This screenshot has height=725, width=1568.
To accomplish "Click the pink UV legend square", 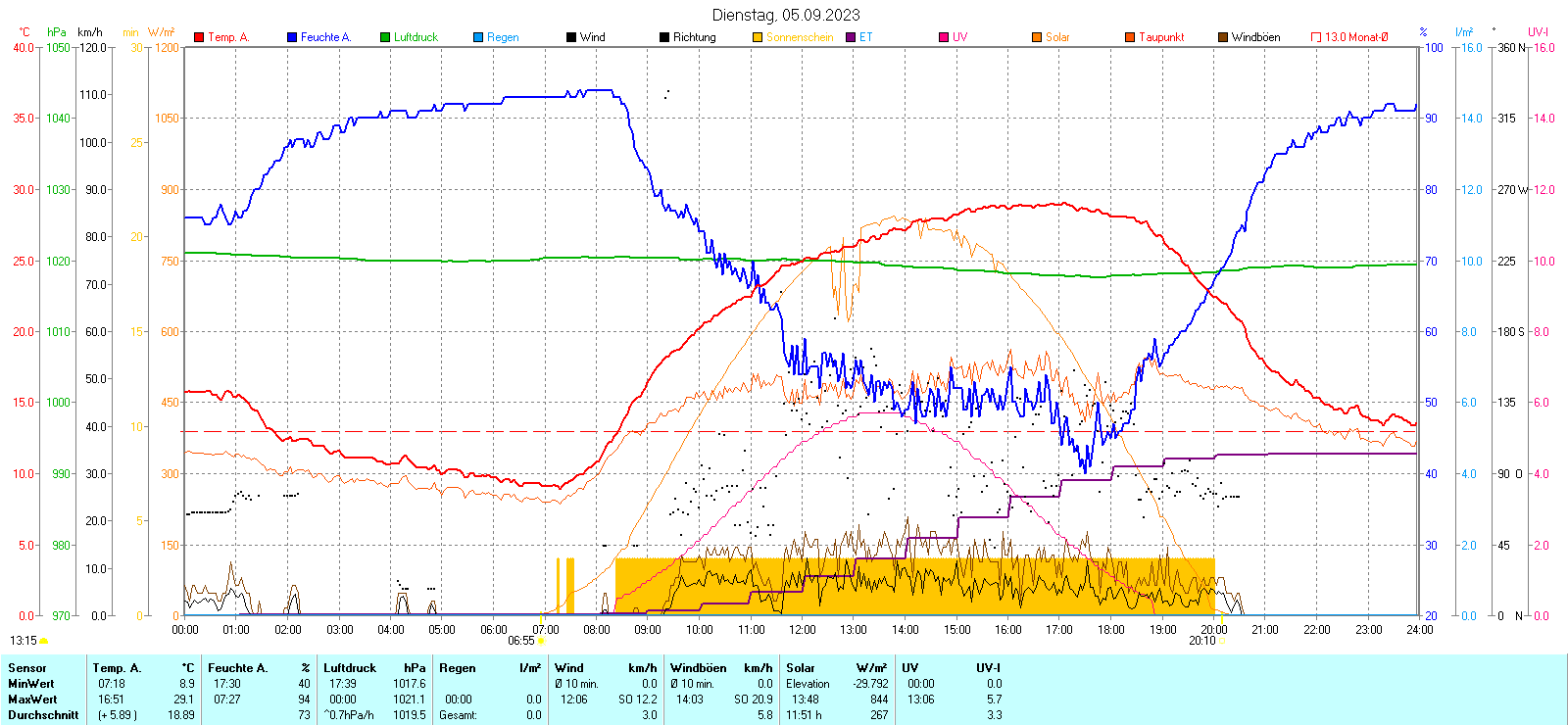I will click(x=944, y=37).
